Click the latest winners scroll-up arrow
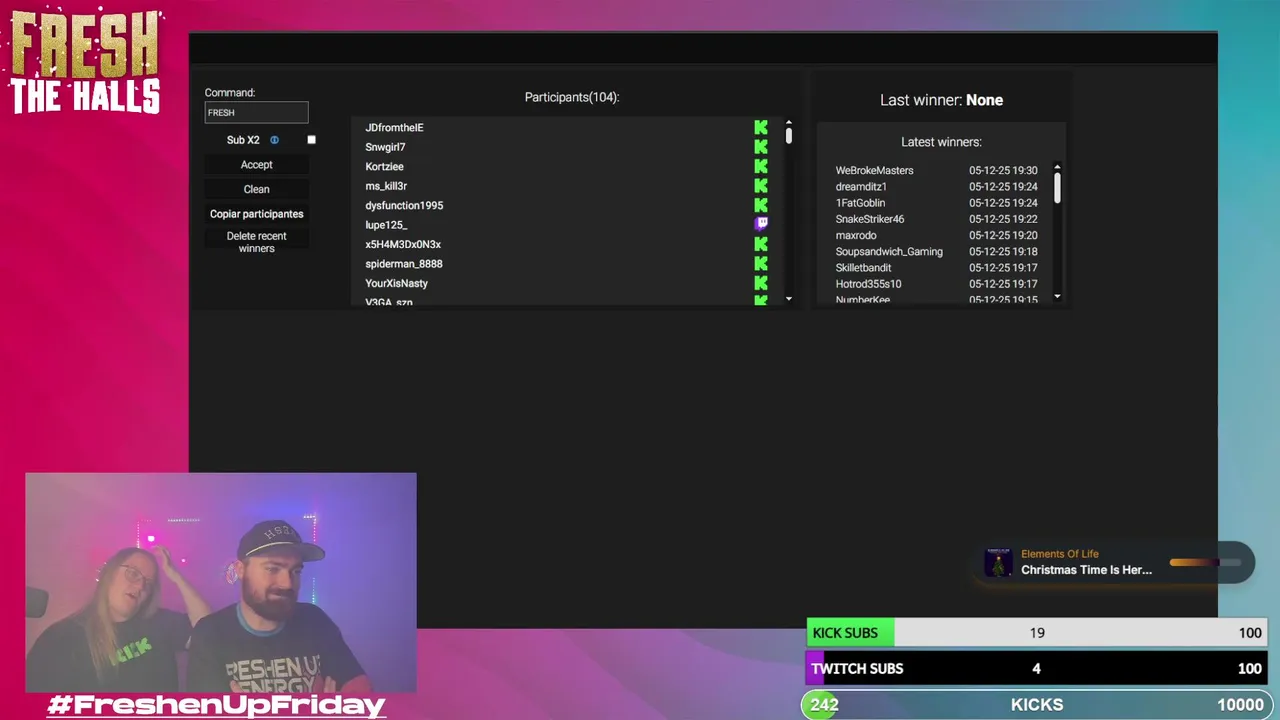The image size is (1280, 720). click(1057, 167)
